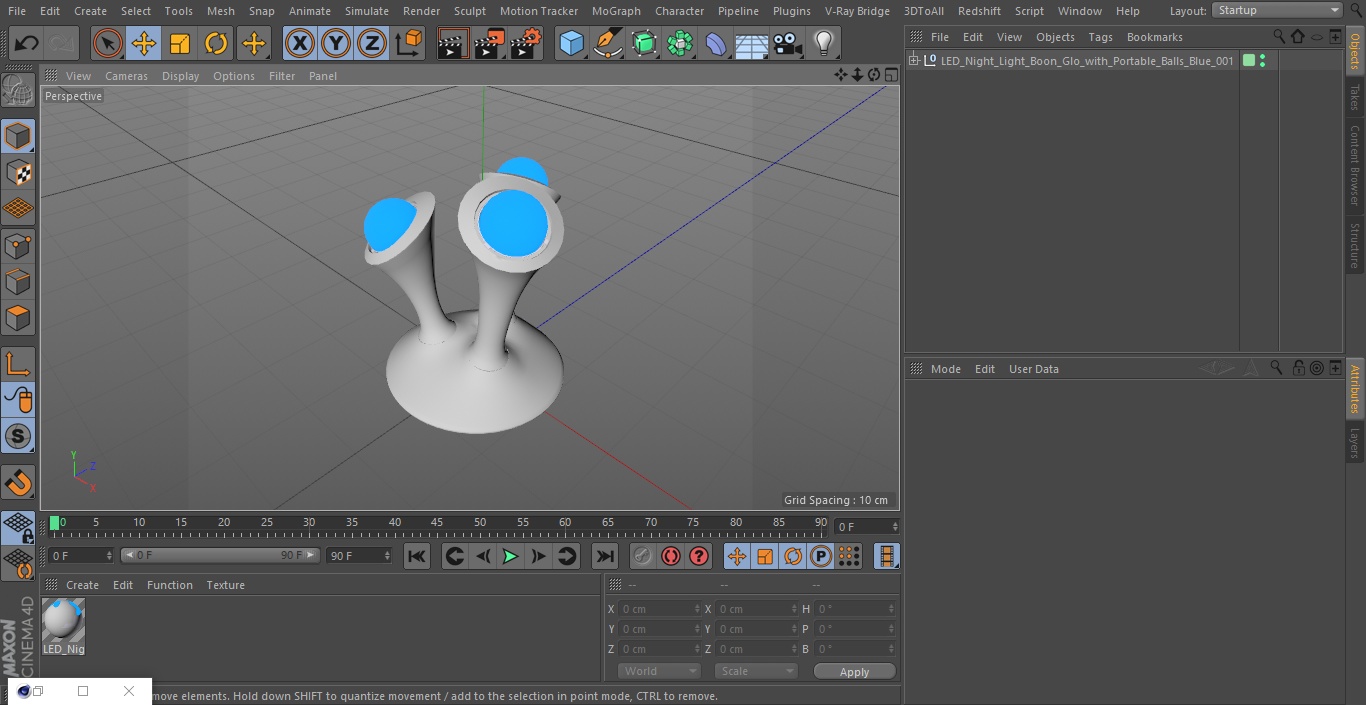Render the active view
Screen dimensions: 1366x705
(453, 44)
